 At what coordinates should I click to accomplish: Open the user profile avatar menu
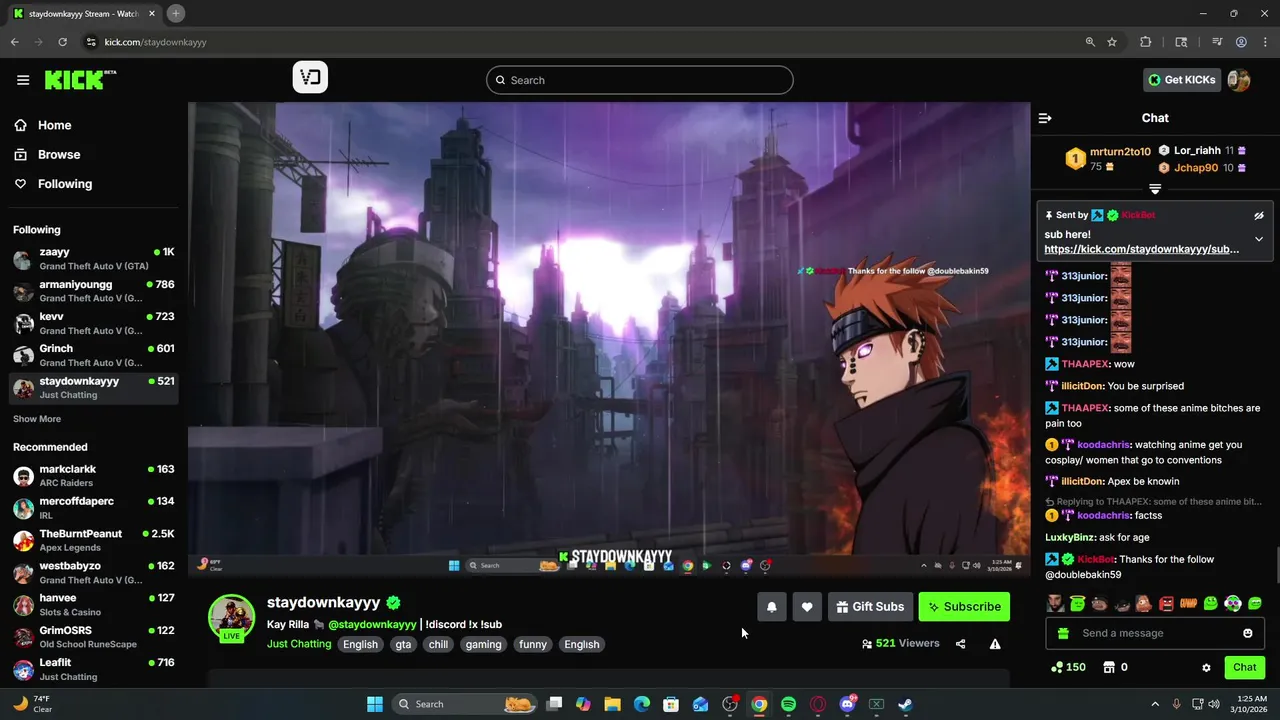click(1239, 80)
